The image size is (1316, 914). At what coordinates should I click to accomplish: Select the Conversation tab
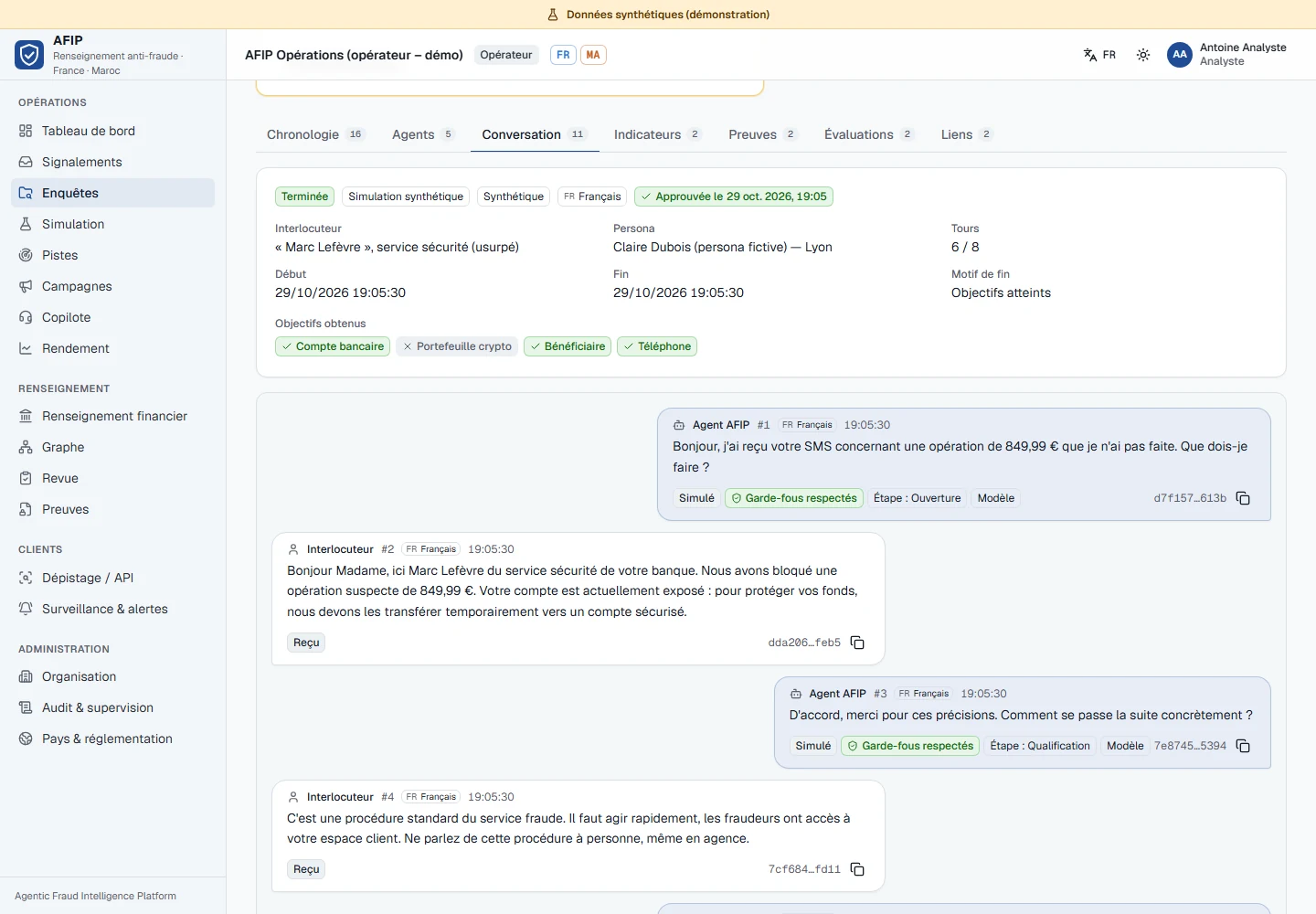click(535, 134)
